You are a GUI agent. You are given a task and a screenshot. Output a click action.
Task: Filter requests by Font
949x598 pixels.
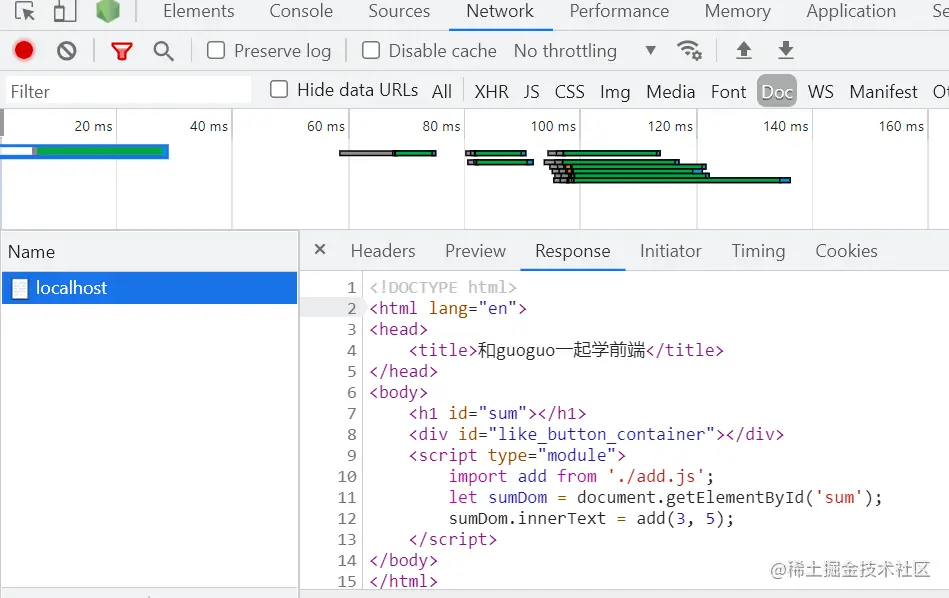(729, 91)
